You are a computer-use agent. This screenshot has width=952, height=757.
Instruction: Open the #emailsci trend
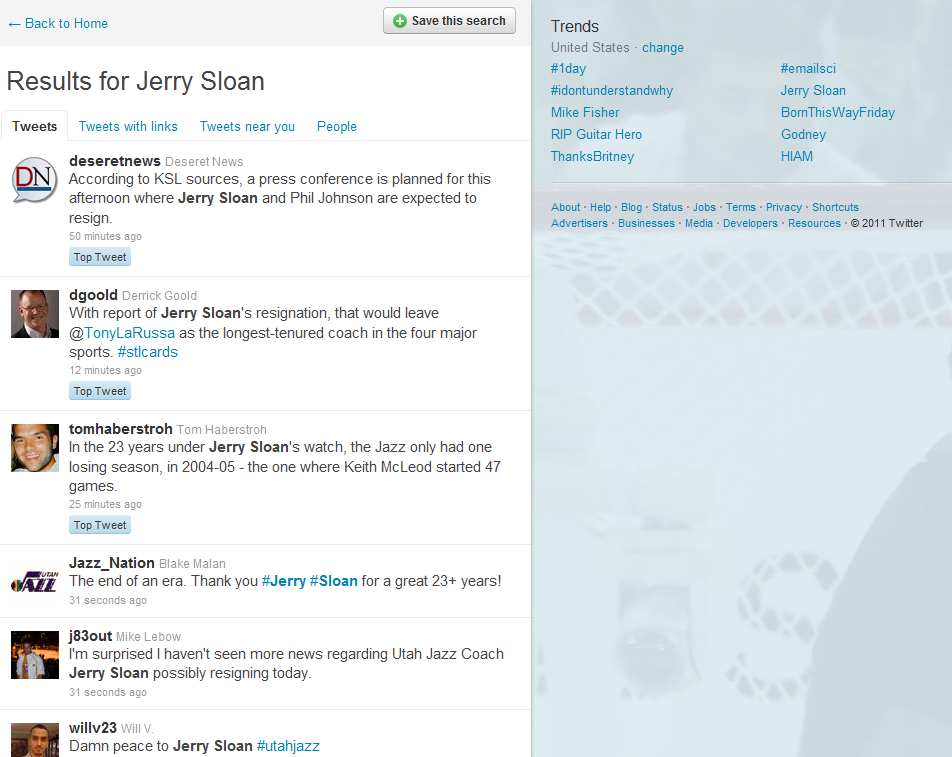[x=808, y=69]
